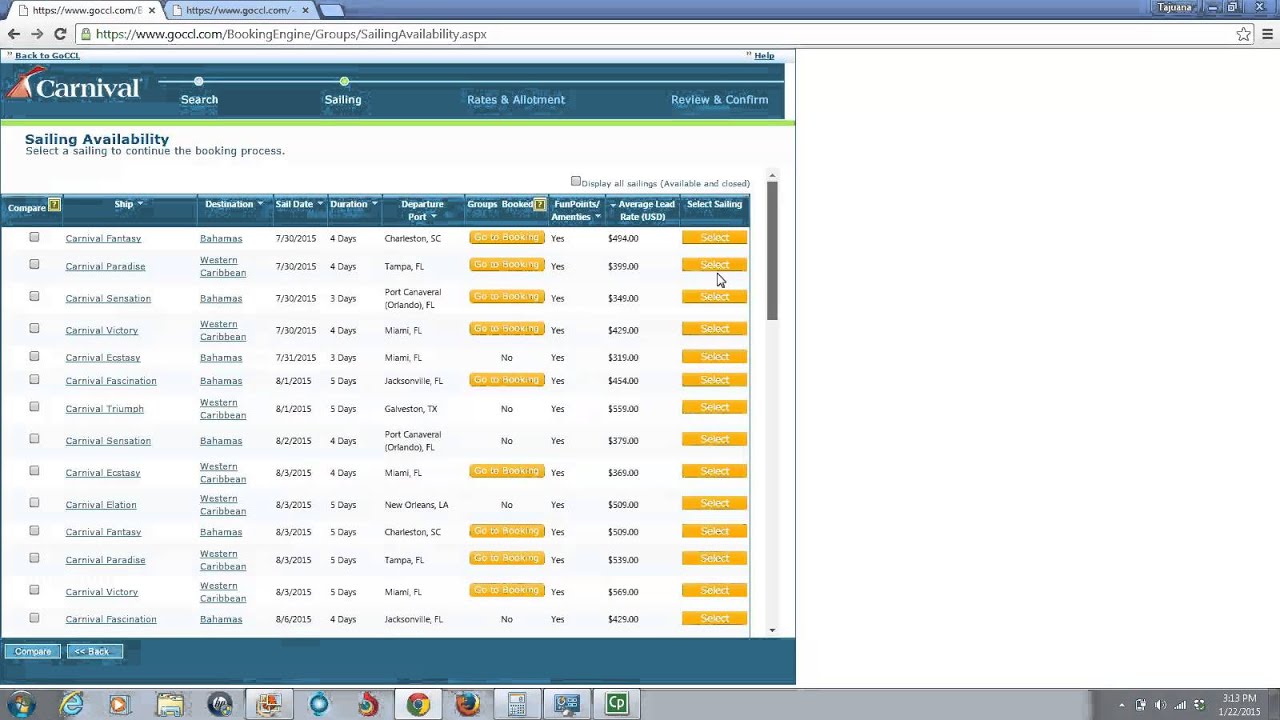Open Adobe Captivate taskbar icon
The width and height of the screenshot is (1280, 720).
click(x=616, y=704)
